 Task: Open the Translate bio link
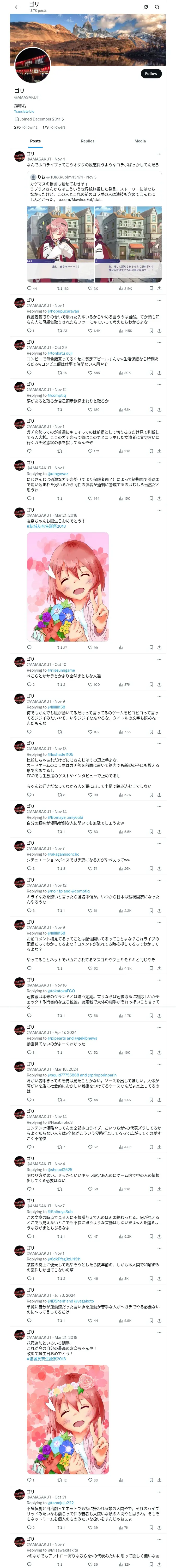click(x=24, y=111)
